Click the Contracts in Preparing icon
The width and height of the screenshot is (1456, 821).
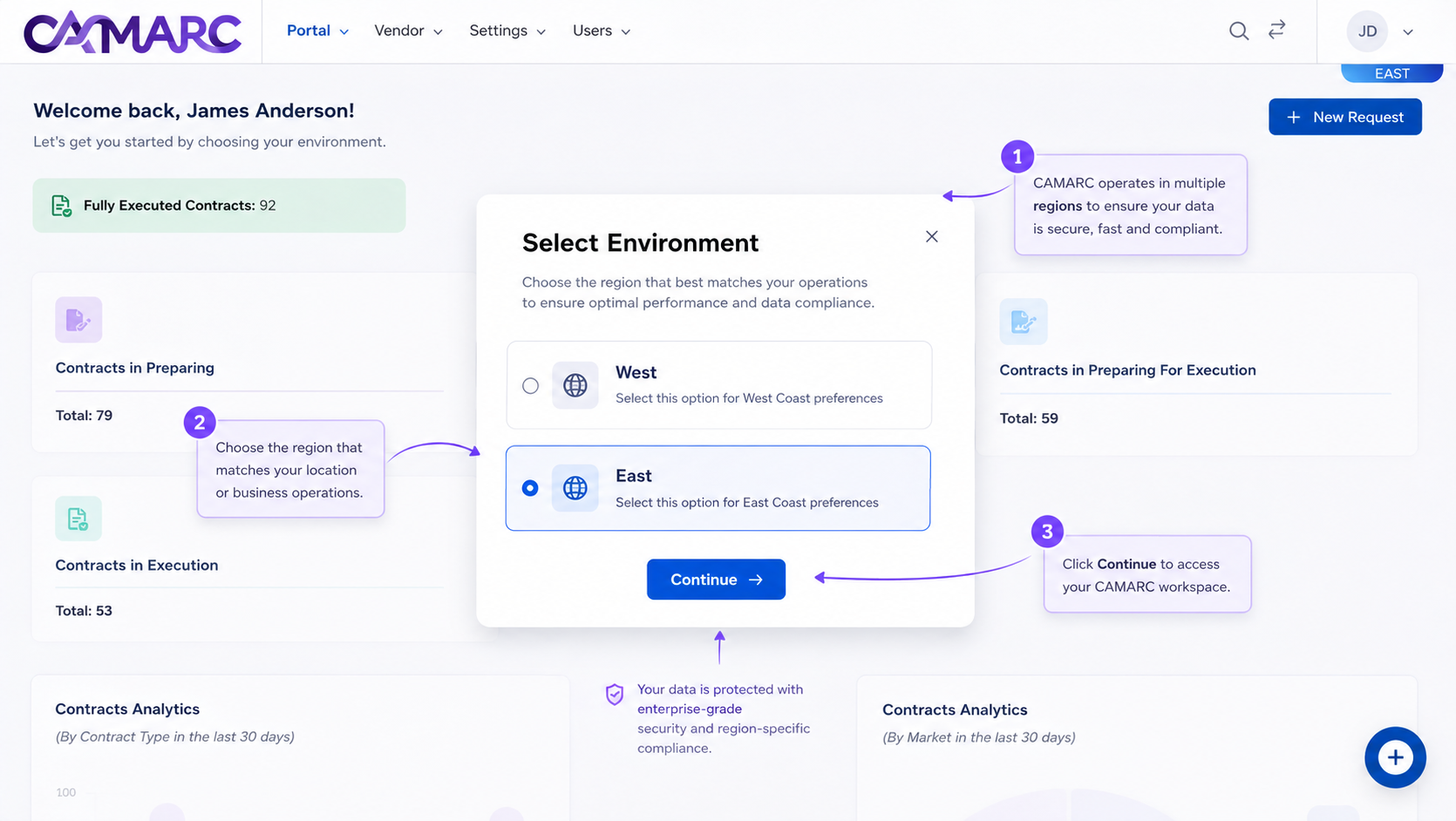pos(78,320)
